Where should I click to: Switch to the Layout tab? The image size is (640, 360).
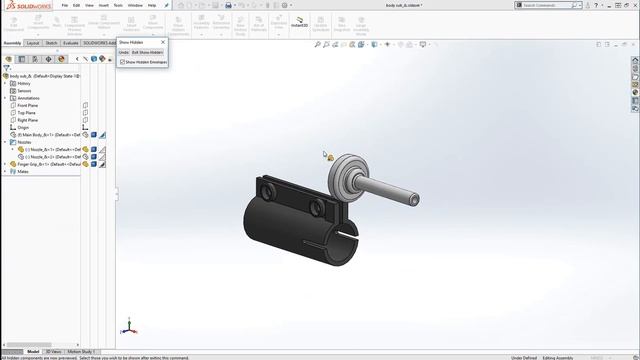(33, 43)
